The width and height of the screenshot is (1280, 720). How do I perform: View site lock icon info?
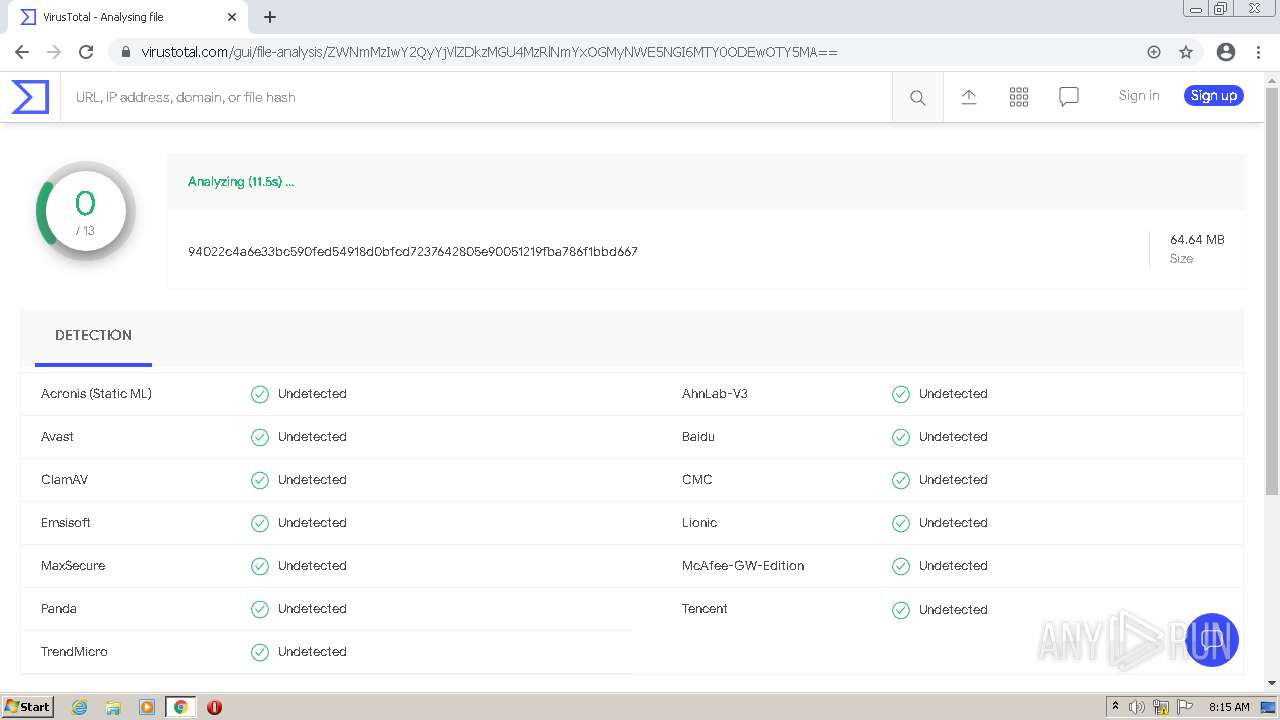(125, 52)
